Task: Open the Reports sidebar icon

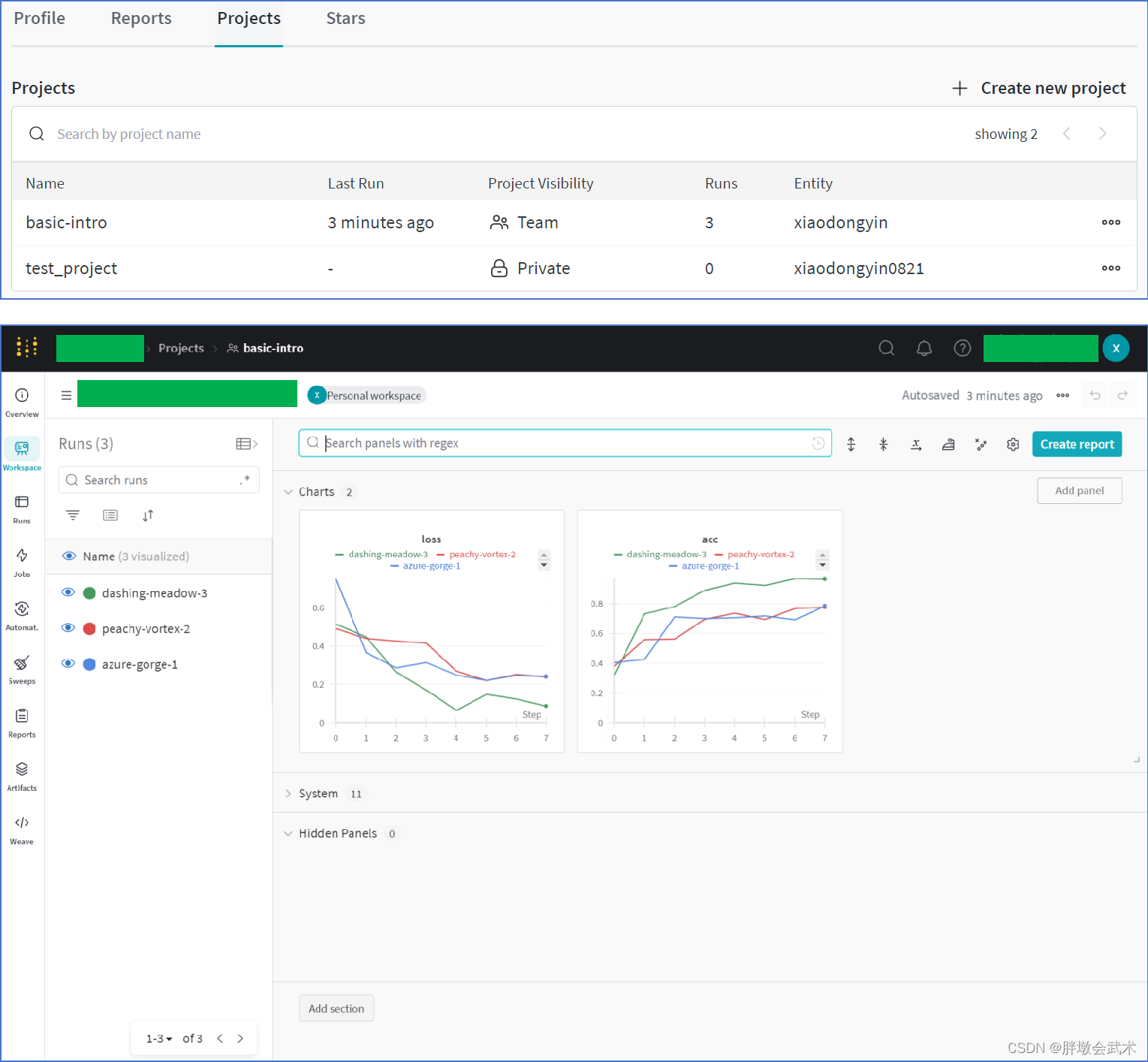Action: [x=22, y=723]
